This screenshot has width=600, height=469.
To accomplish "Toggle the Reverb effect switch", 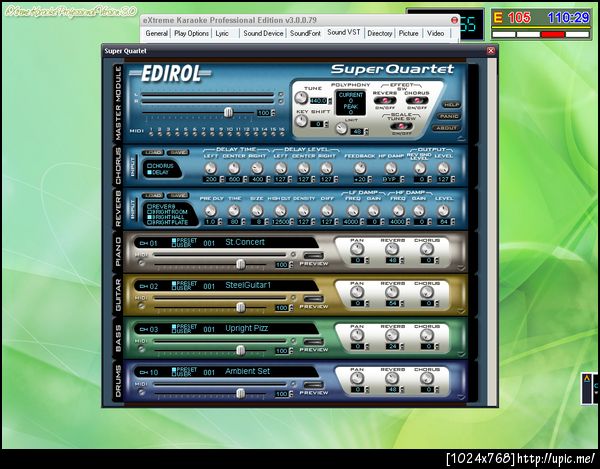I will tap(385, 101).
